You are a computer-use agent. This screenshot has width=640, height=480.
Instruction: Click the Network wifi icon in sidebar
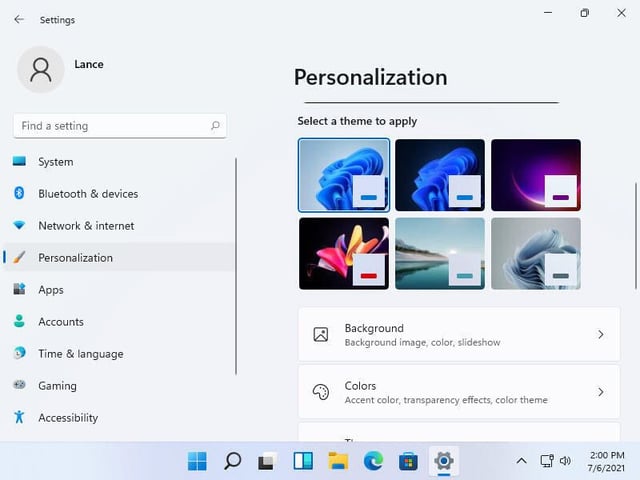point(19,225)
